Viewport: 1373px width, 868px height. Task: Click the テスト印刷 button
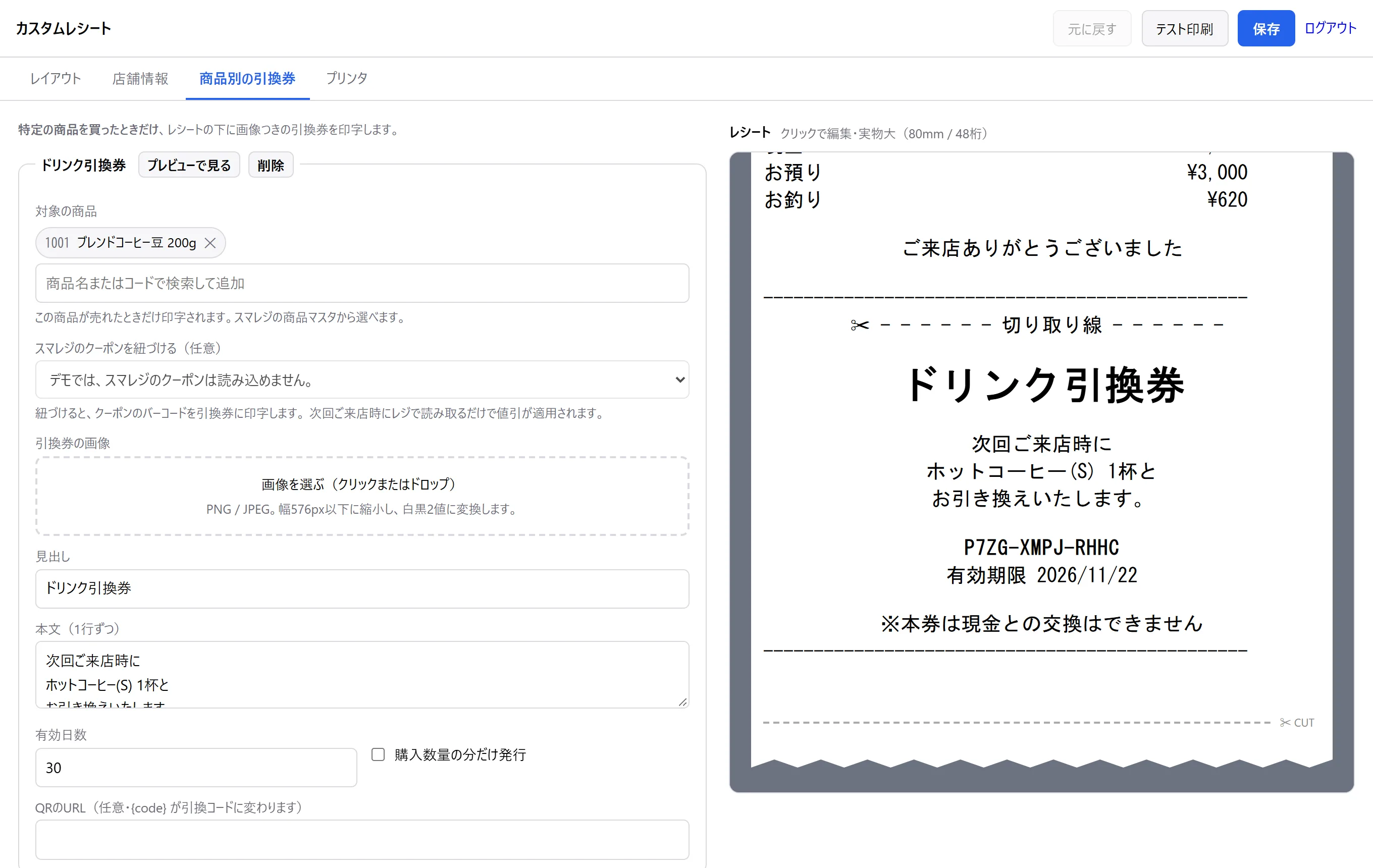(1184, 28)
